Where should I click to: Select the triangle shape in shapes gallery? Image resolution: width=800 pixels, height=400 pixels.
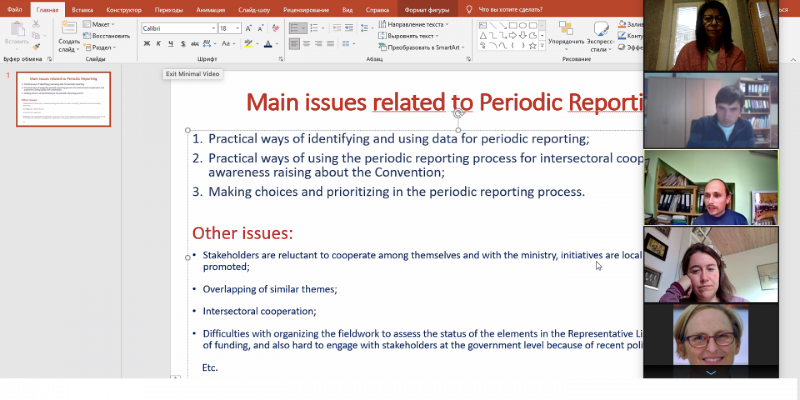click(483, 35)
